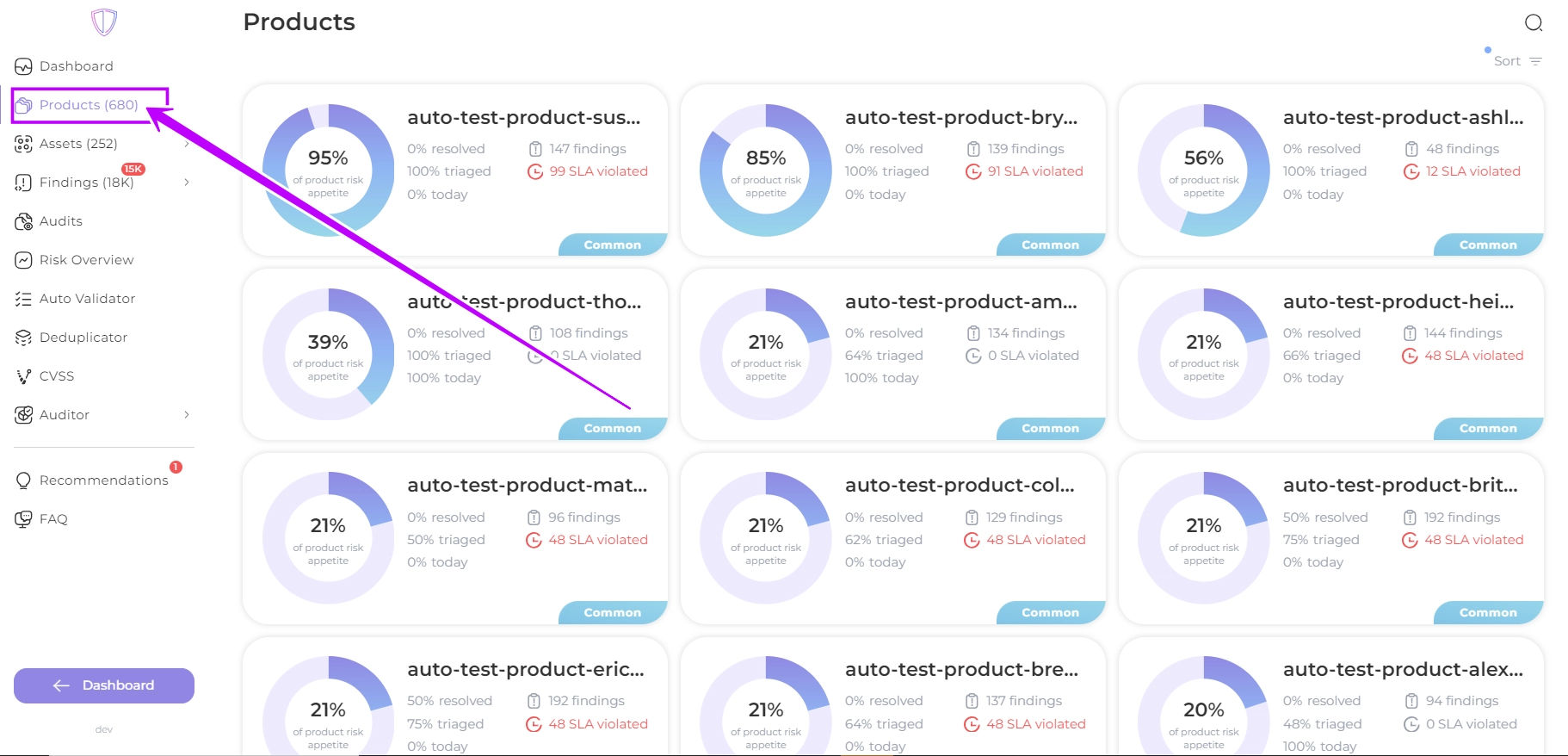Expand the Auditor submenu chevron
Viewport: 1568px width, 756px height.
(x=187, y=415)
